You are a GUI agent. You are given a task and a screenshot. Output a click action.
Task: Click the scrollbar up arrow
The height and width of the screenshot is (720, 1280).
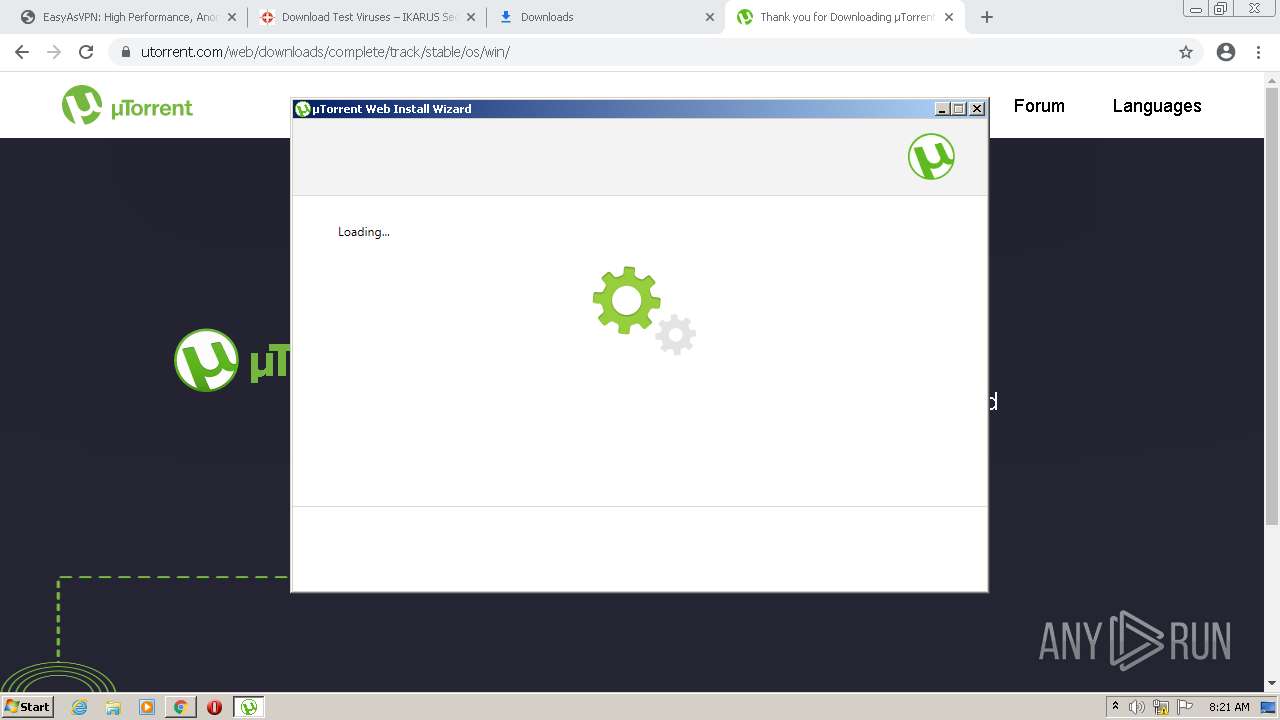click(1272, 79)
